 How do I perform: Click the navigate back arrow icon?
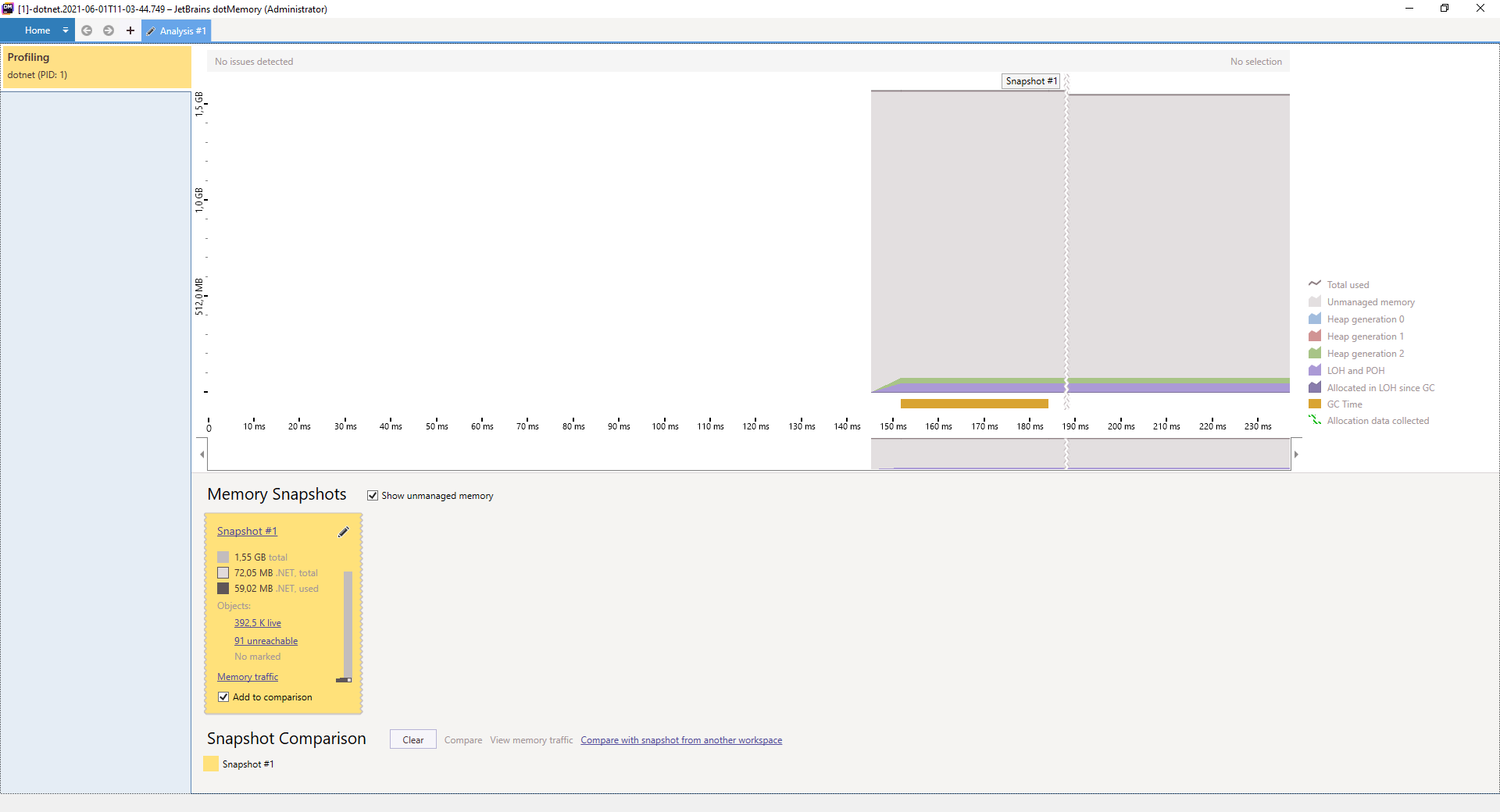click(87, 30)
